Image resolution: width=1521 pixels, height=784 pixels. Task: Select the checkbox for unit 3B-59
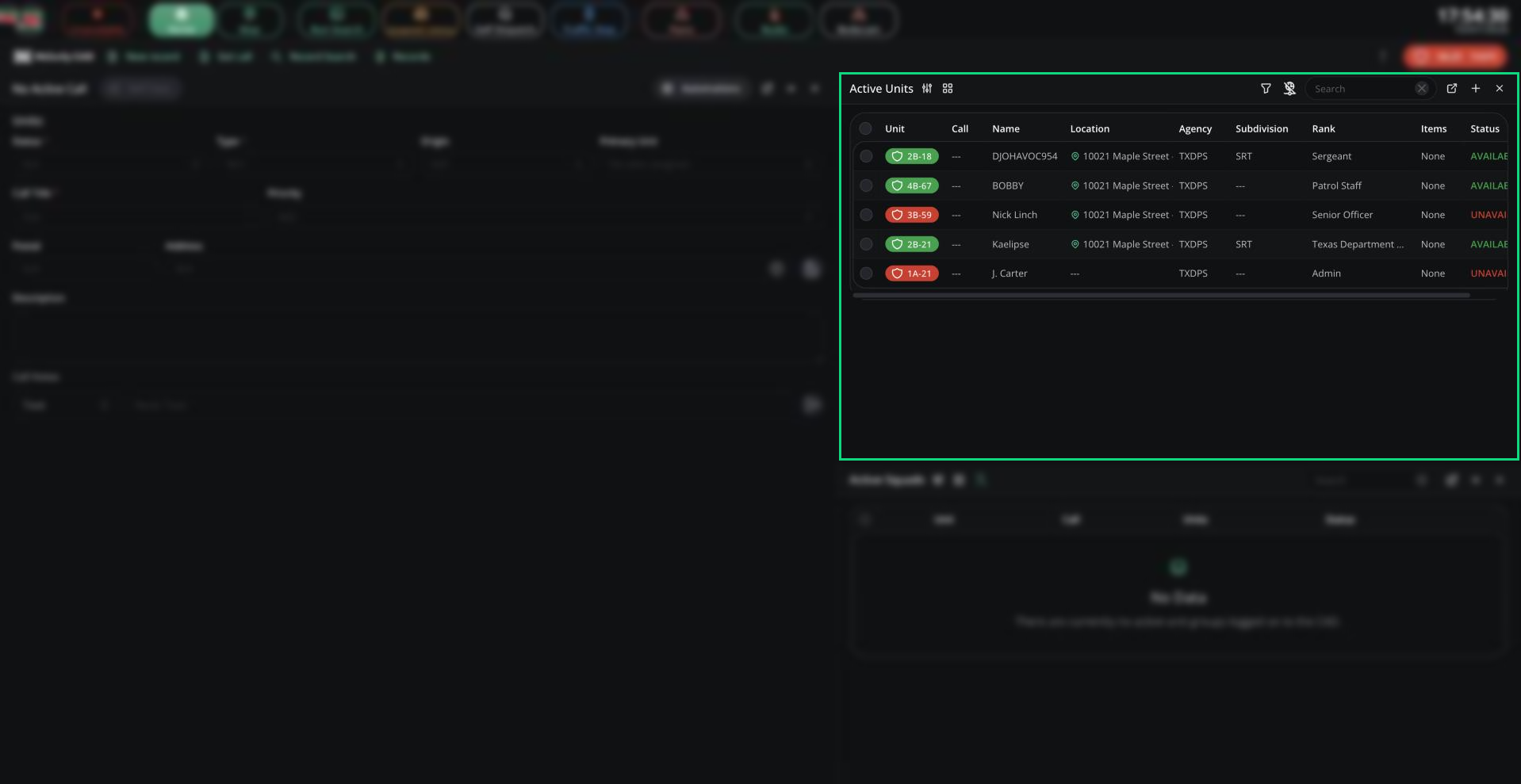point(866,215)
